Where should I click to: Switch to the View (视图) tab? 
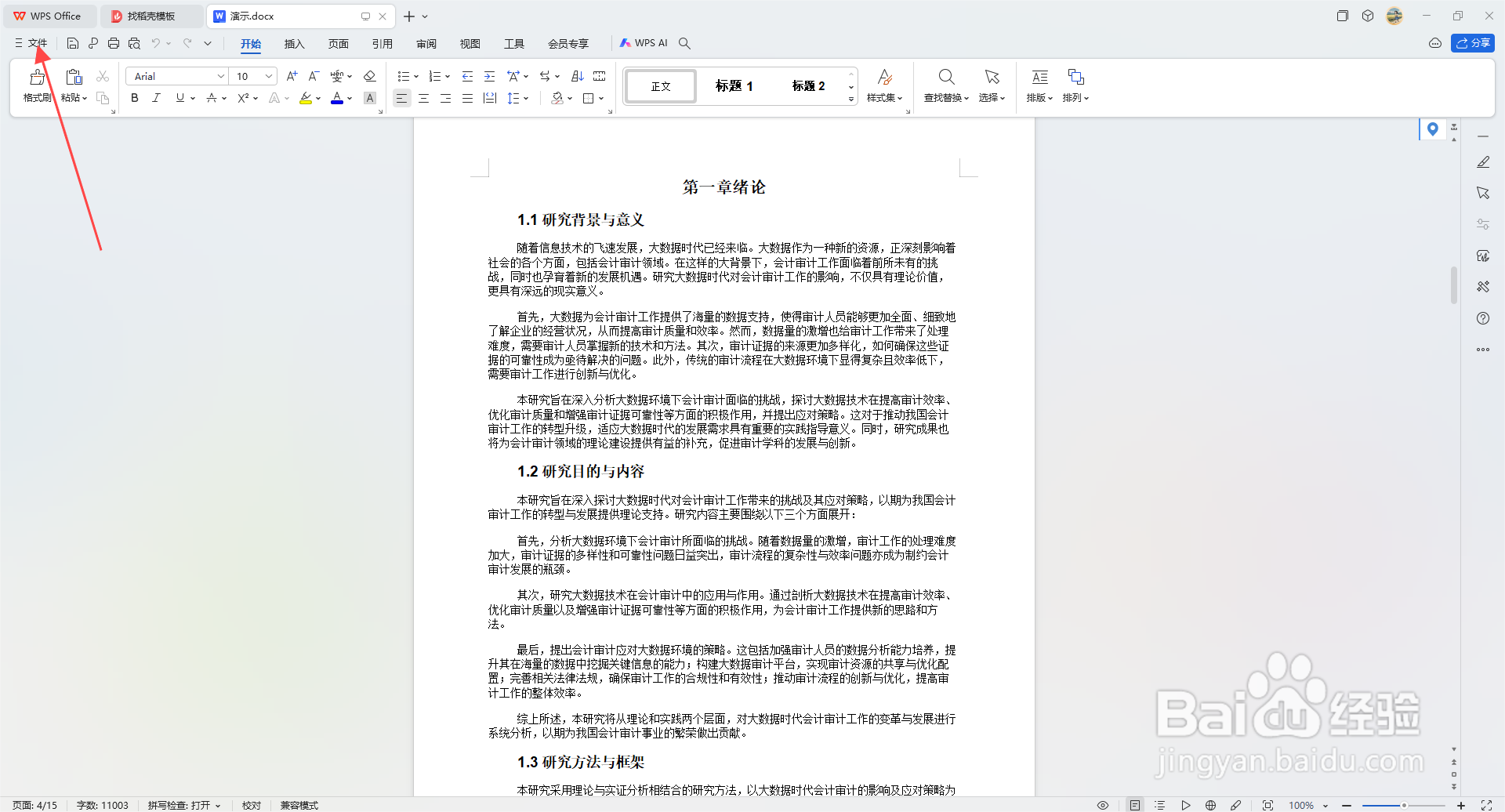(x=470, y=43)
